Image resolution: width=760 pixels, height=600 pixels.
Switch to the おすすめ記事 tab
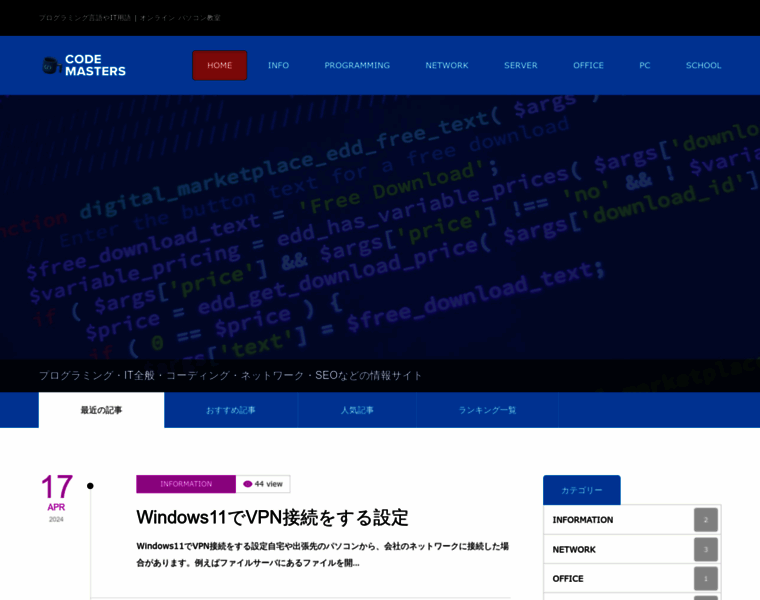(231, 410)
